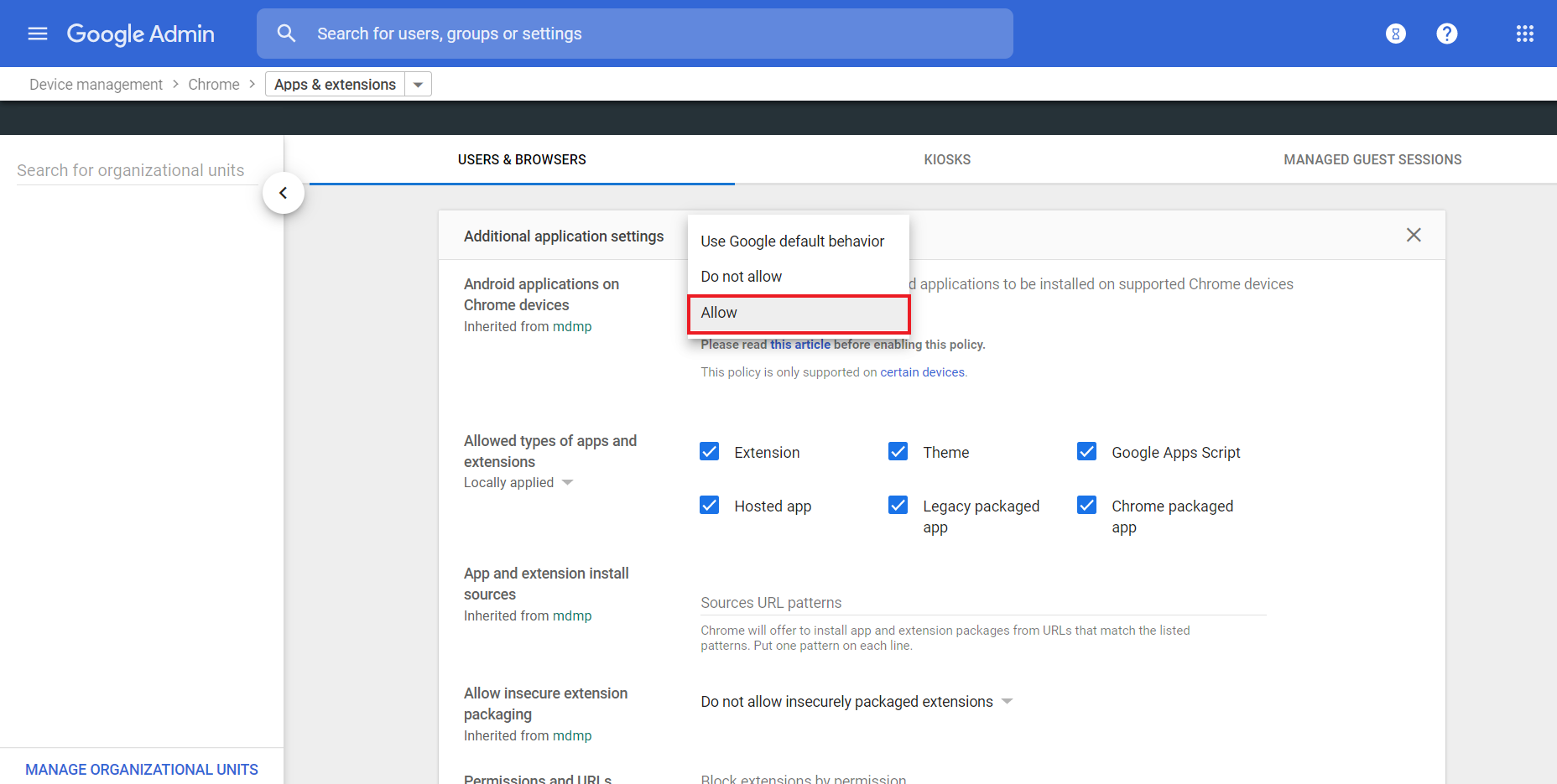Screen dimensions: 1557x784
Task: Open the hourglass tasks icon
Action: point(1396,34)
